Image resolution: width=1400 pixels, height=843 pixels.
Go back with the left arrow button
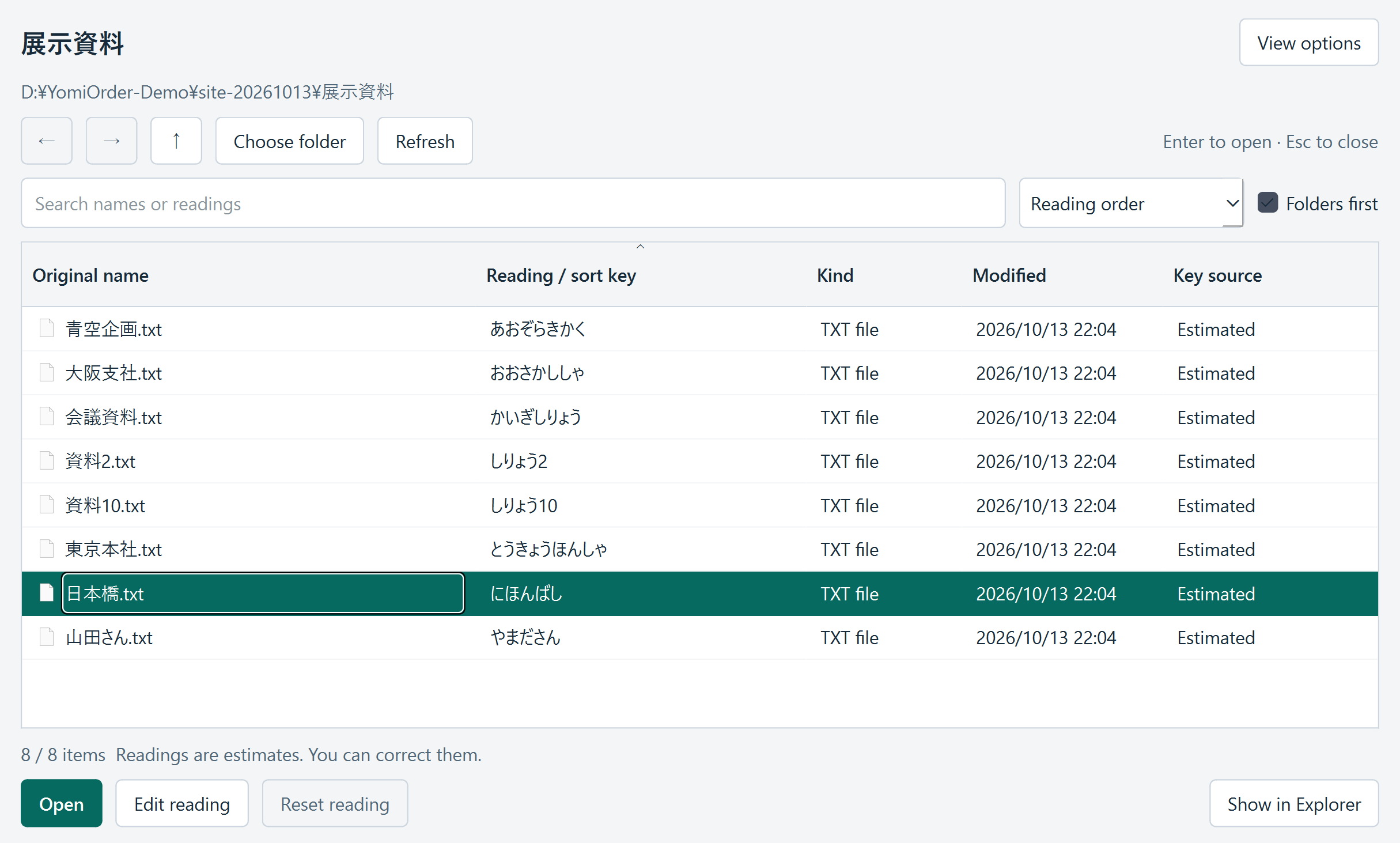47,141
